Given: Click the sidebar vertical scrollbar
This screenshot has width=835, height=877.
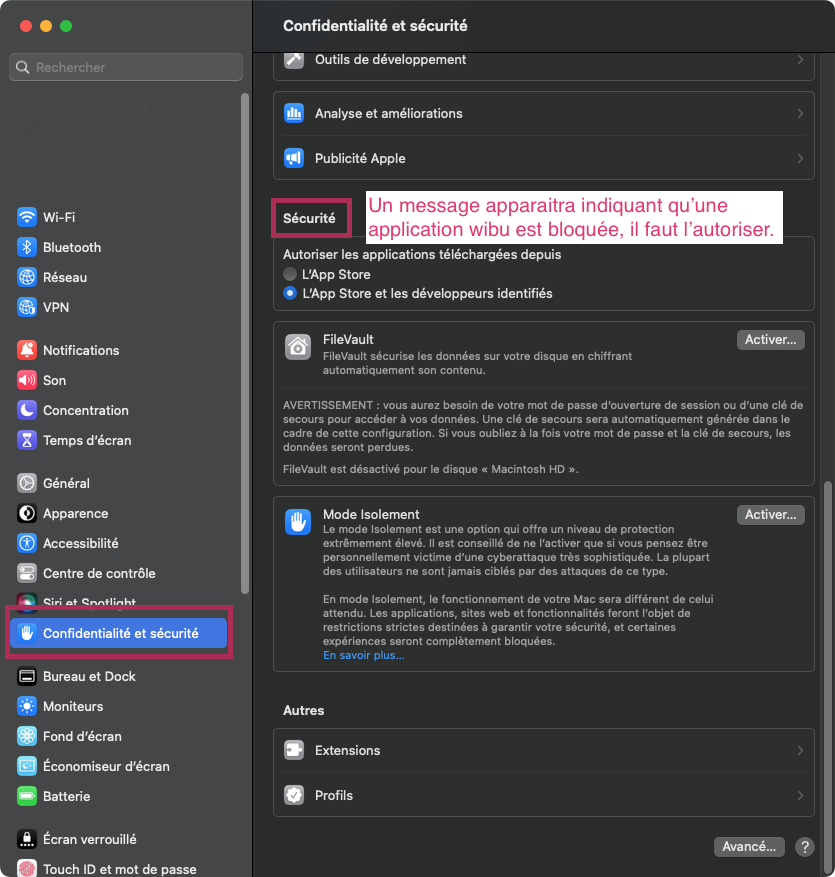Looking at the screenshot, I should [x=244, y=343].
